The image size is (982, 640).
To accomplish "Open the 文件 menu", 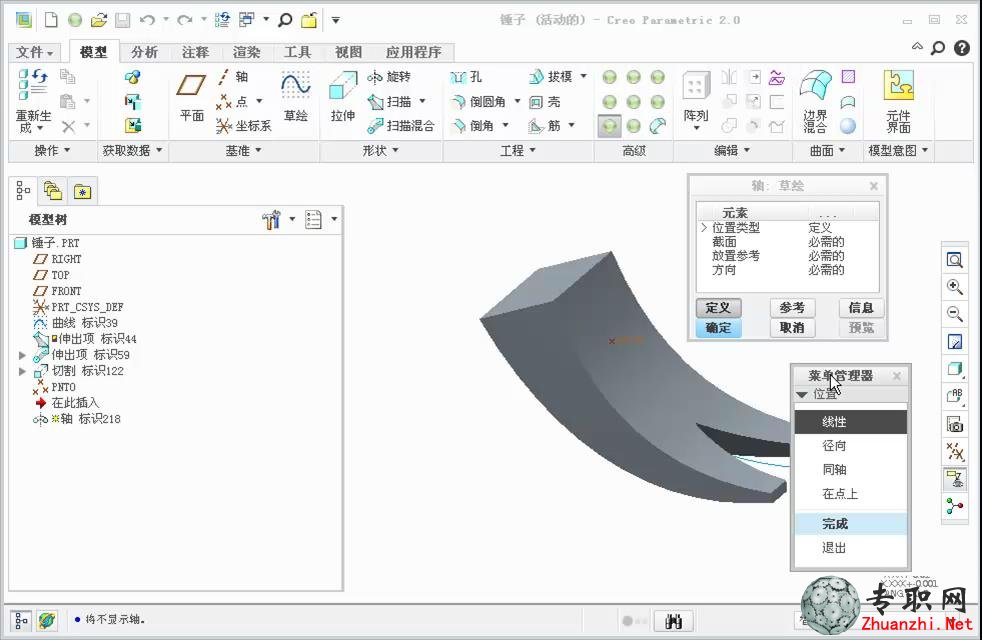I will 34,52.
